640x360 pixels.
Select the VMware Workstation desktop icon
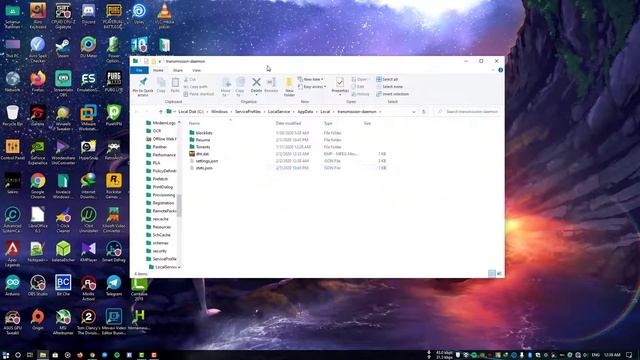coord(88,118)
